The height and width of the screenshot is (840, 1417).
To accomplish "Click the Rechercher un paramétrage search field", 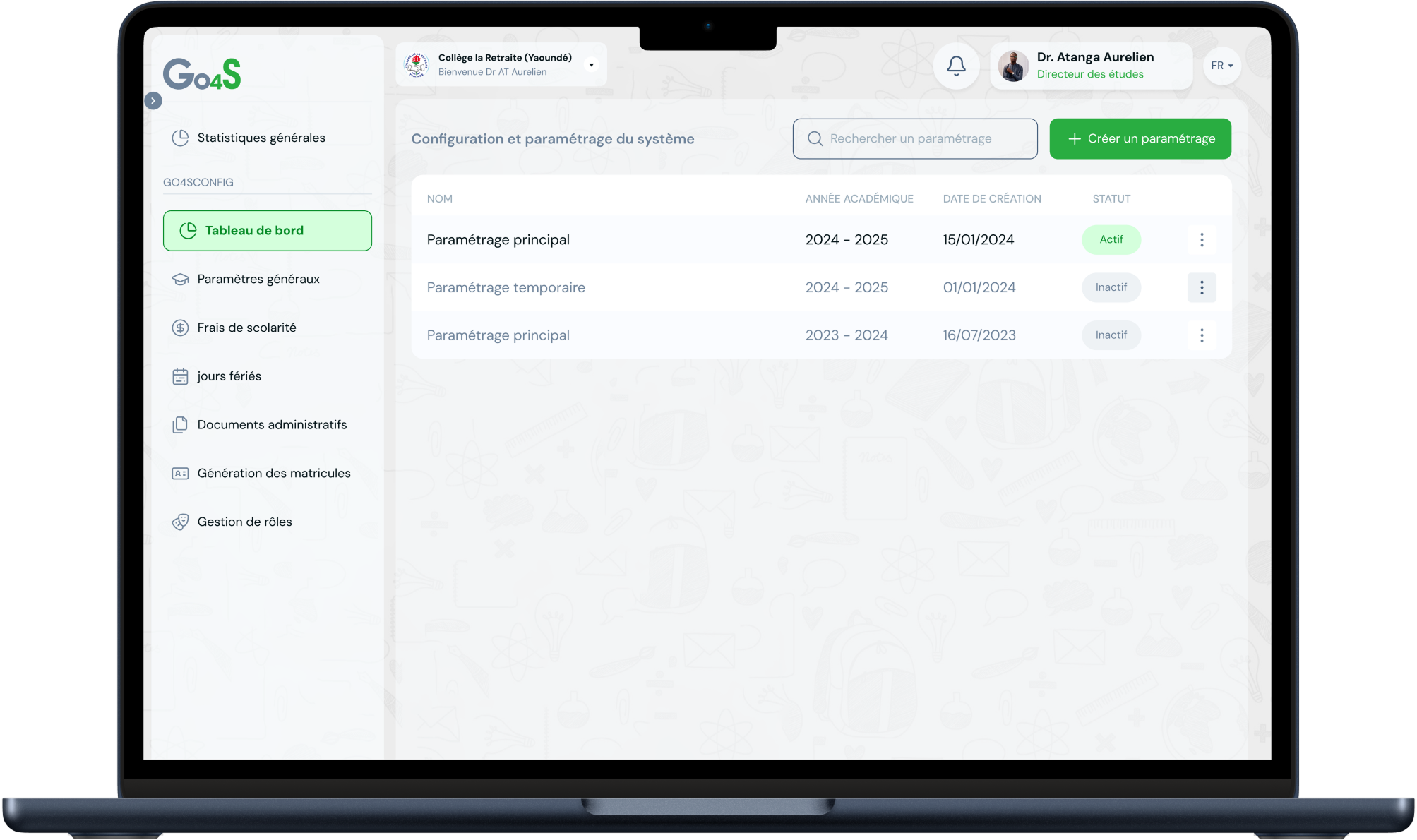I will (x=915, y=138).
